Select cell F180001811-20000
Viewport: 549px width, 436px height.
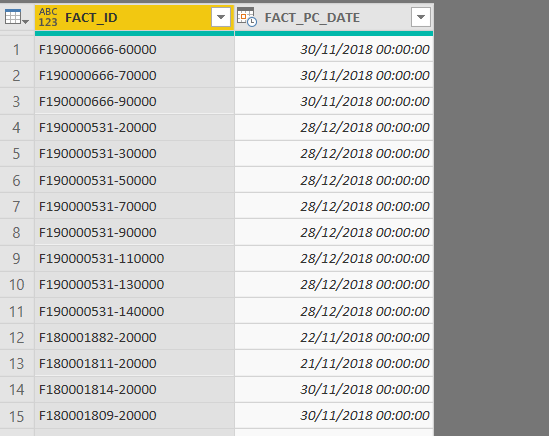pos(134,363)
